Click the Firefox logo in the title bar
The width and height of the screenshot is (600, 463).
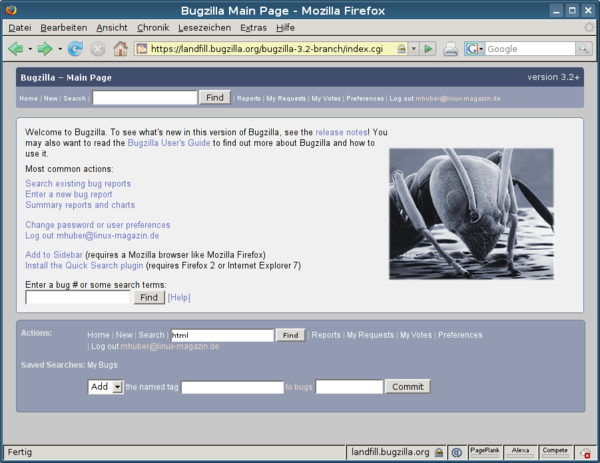coord(11,9)
